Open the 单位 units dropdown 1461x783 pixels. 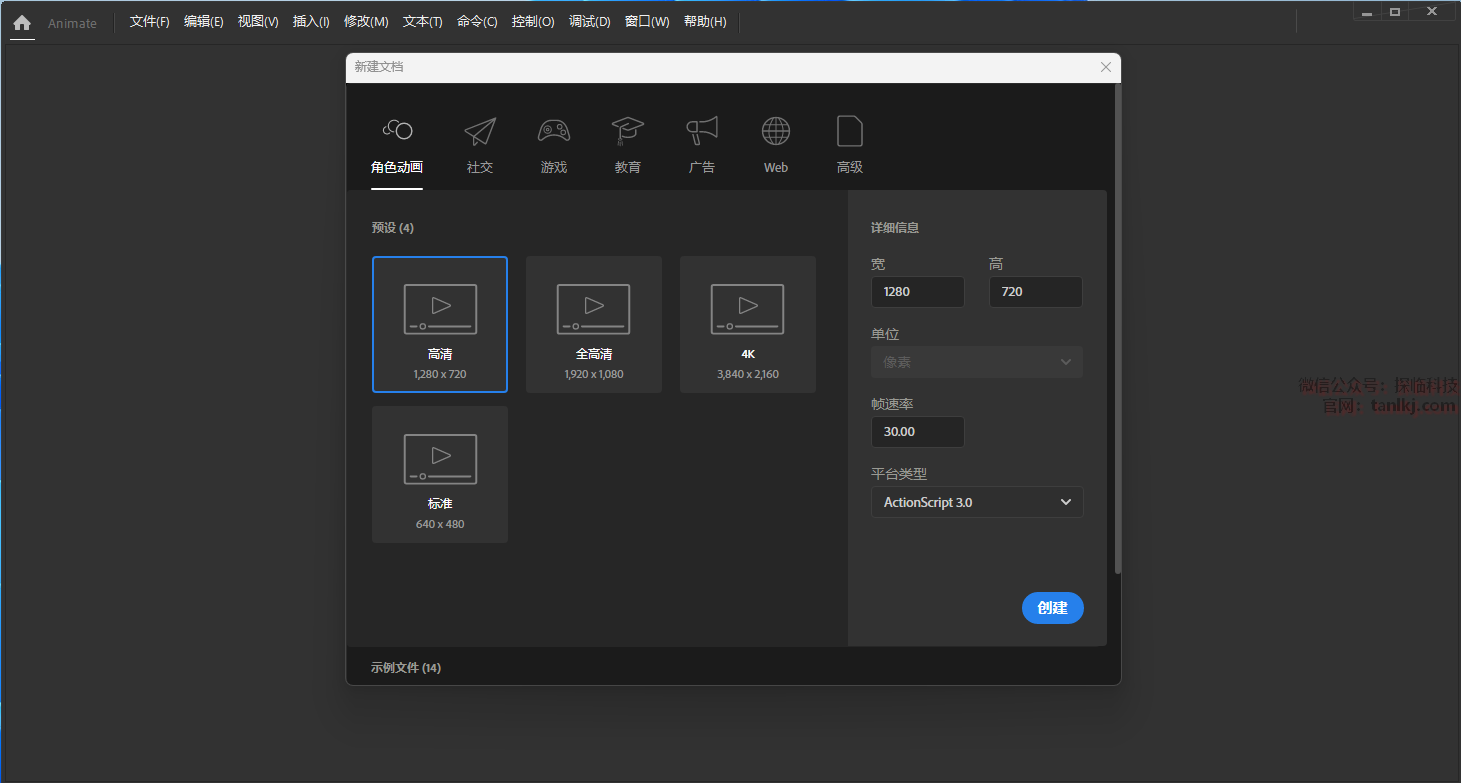[977, 362]
